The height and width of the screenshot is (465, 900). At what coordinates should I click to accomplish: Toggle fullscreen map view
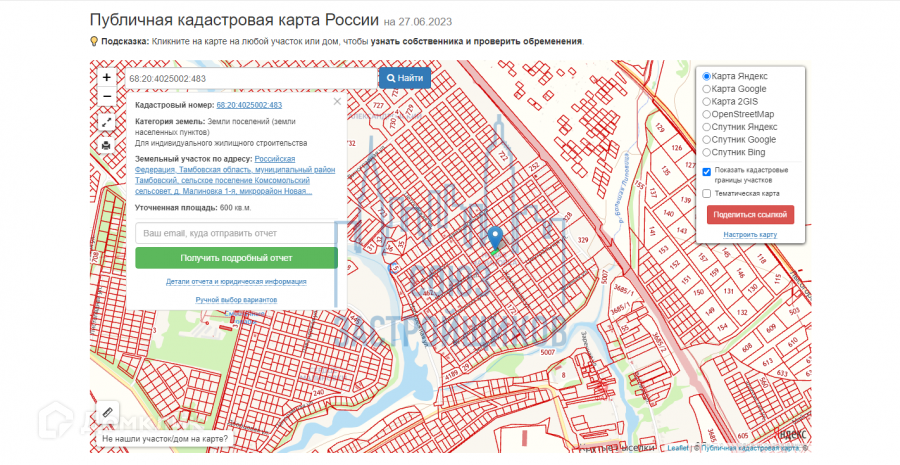pos(107,122)
